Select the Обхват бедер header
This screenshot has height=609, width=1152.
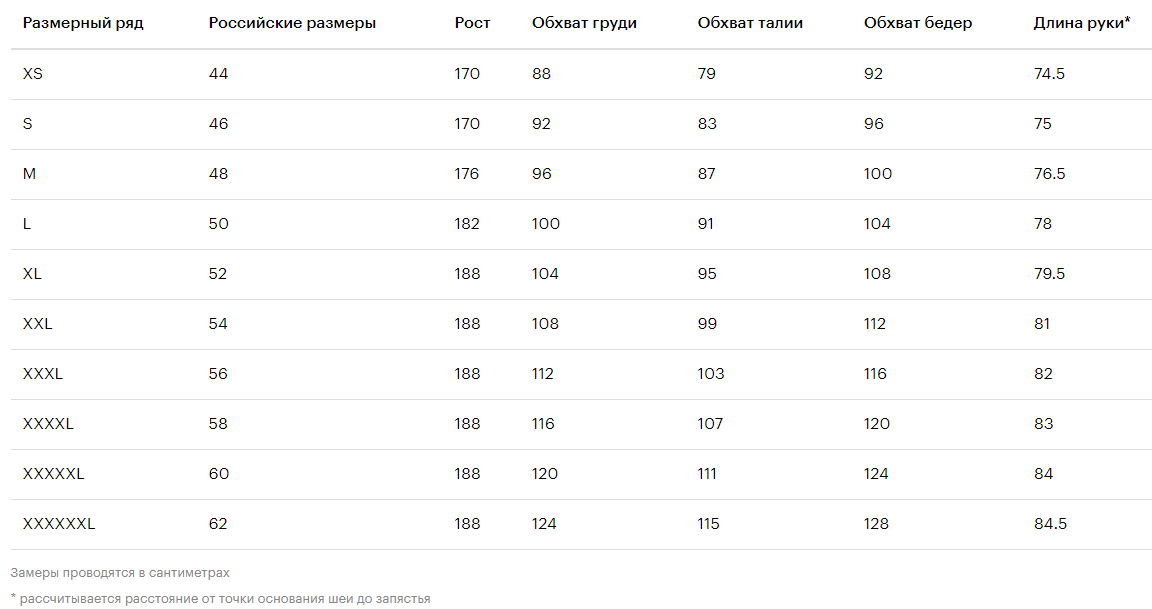click(x=918, y=23)
